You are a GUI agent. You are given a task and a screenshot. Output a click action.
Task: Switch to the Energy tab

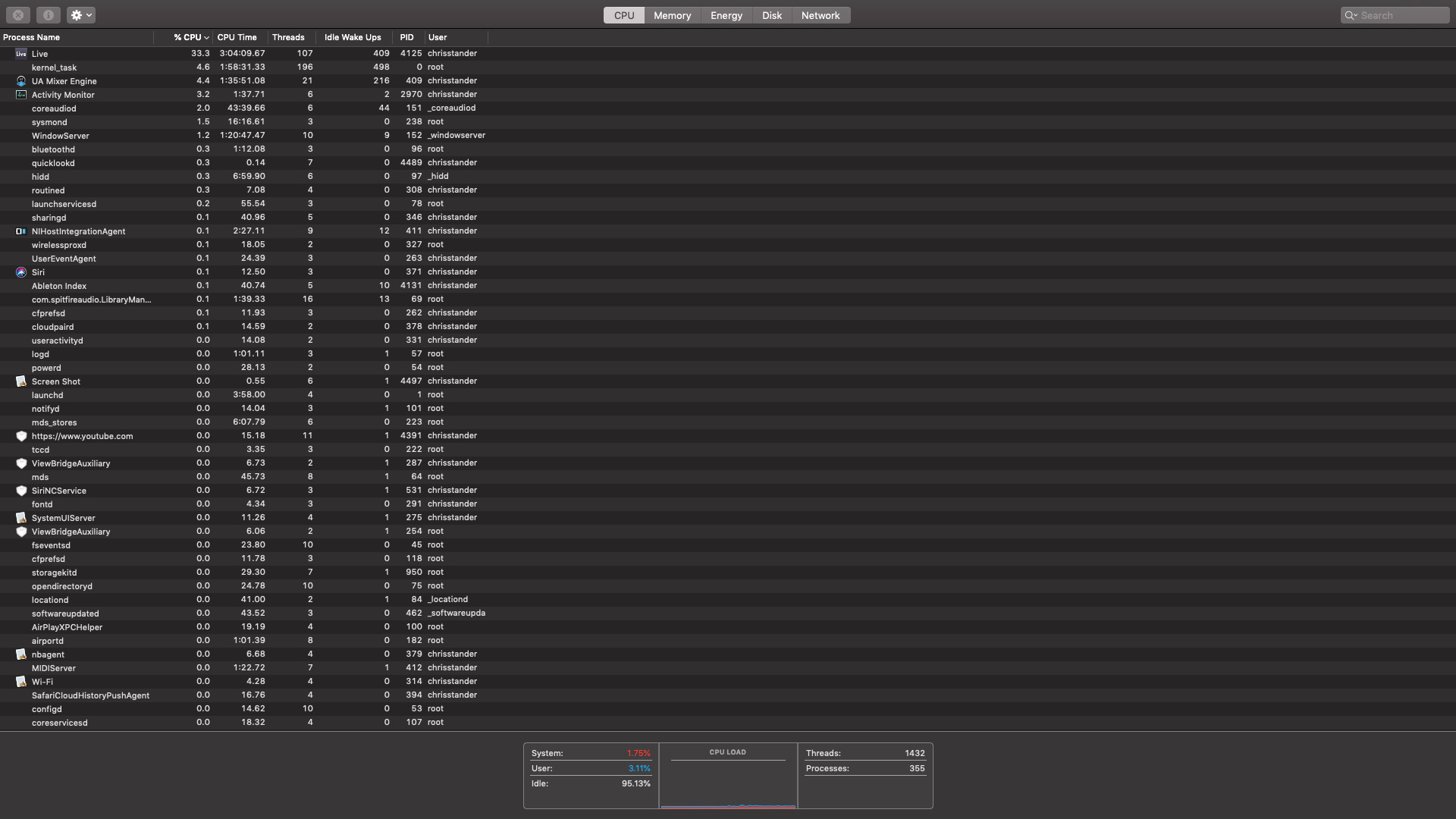[726, 15]
